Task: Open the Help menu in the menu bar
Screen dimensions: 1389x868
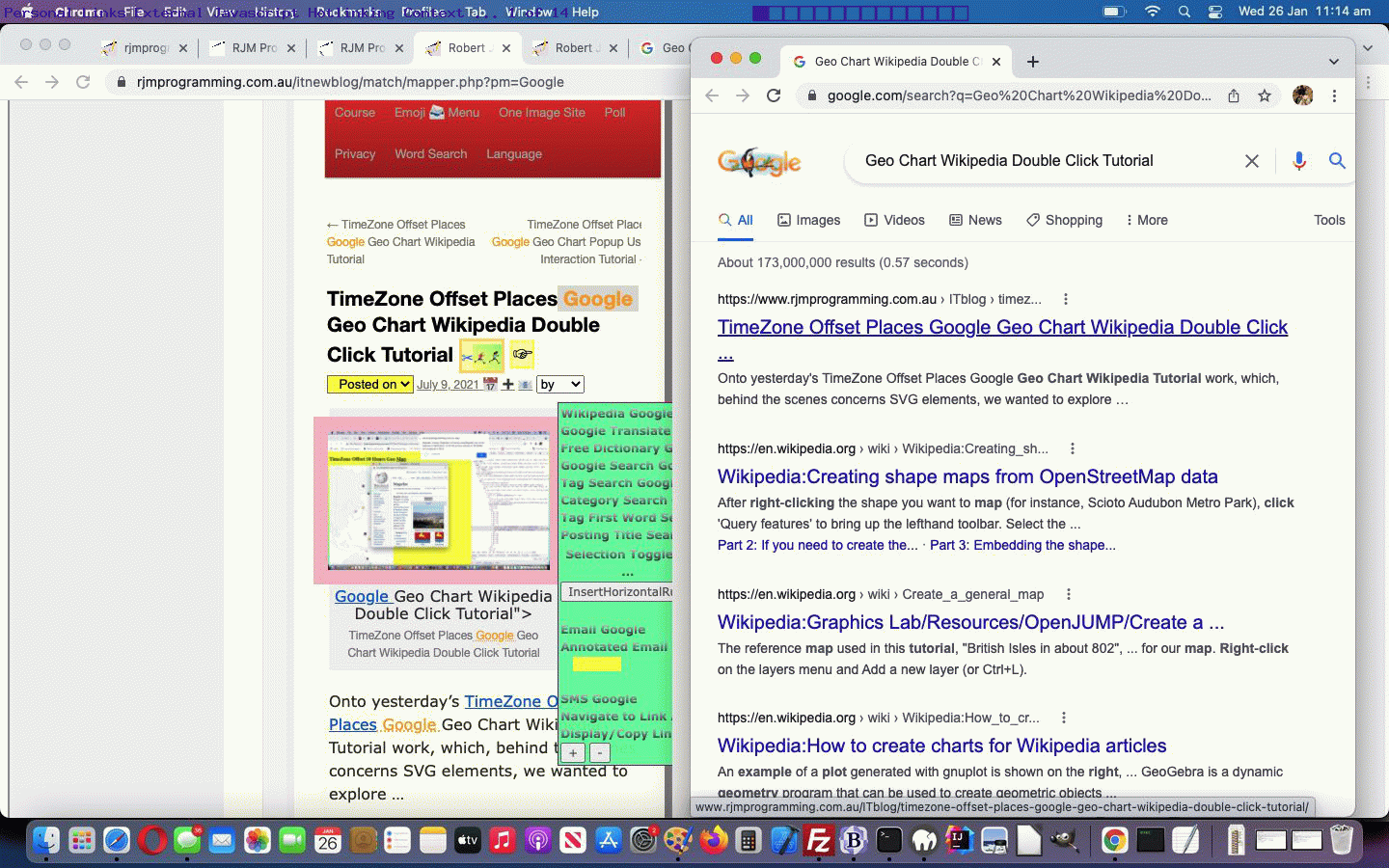Action: tap(585, 12)
